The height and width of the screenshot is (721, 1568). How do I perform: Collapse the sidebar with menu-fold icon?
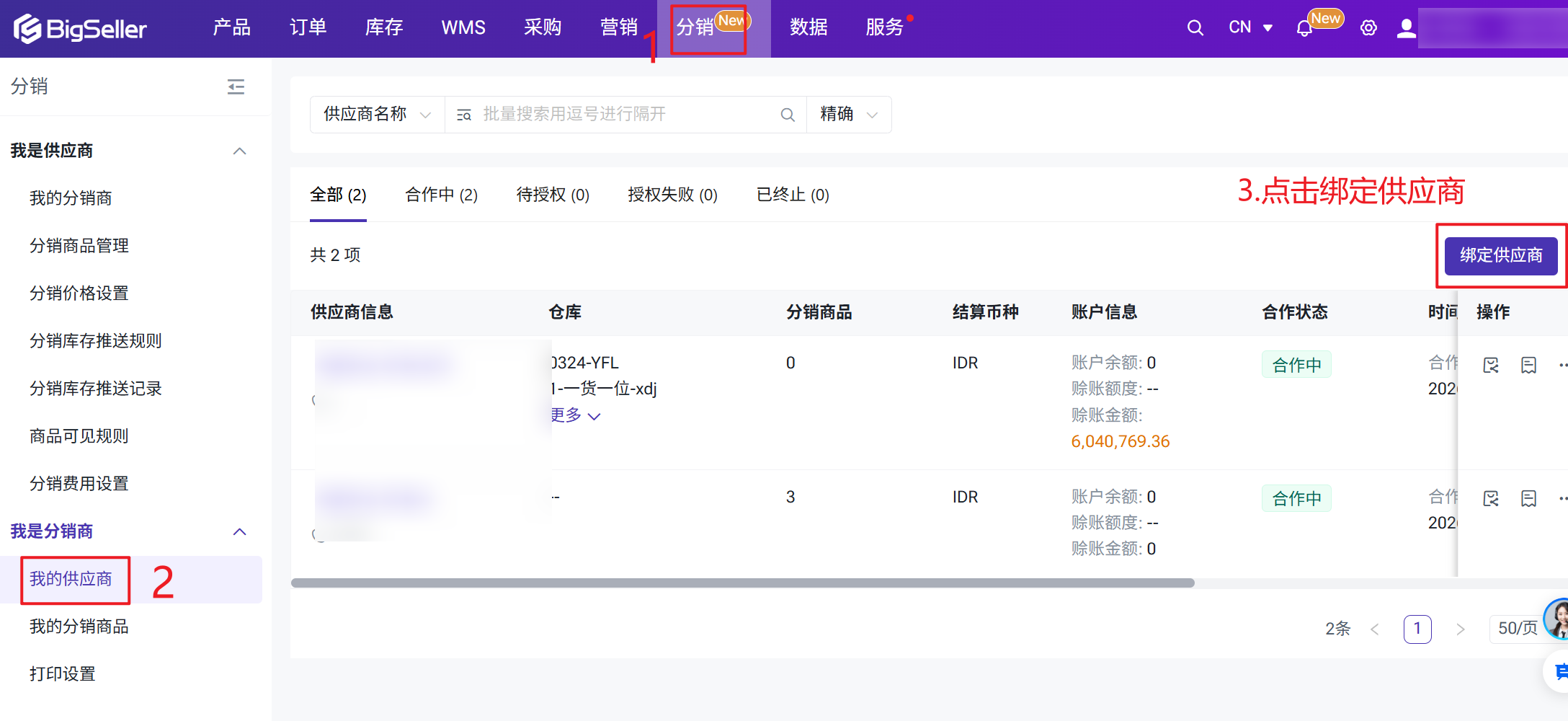coord(236,87)
